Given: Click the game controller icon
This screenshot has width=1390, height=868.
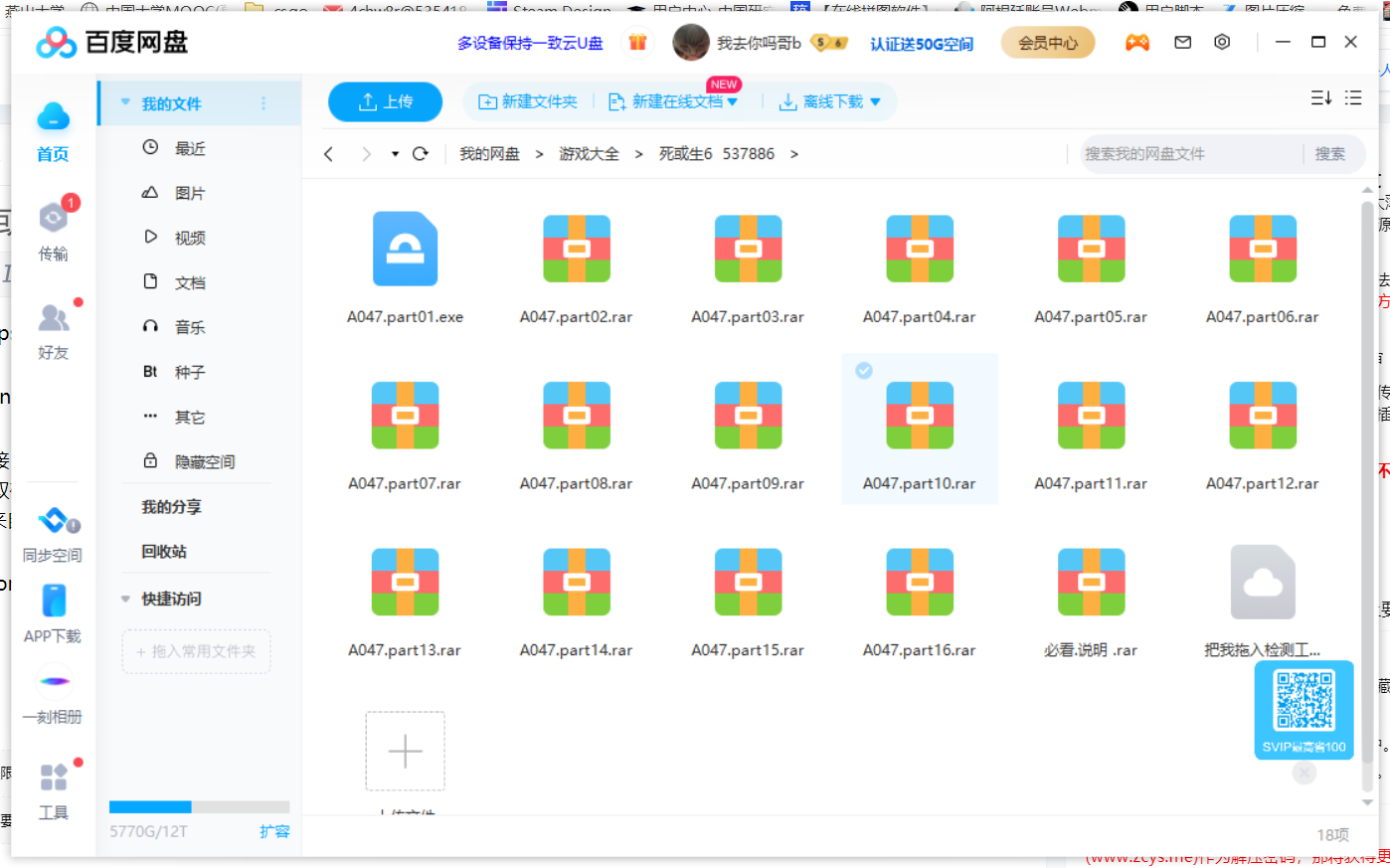Looking at the screenshot, I should (x=1137, y=42).
